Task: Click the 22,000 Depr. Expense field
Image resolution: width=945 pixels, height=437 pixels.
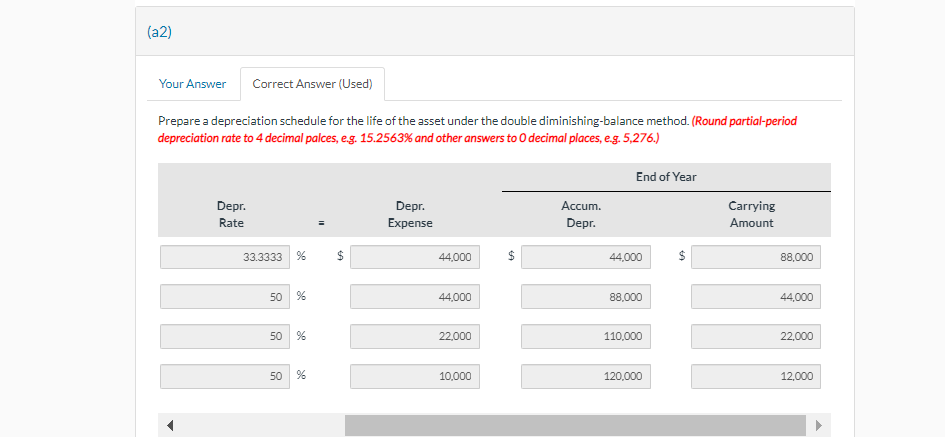Action: pyautogui.click(x=415, y=336)
